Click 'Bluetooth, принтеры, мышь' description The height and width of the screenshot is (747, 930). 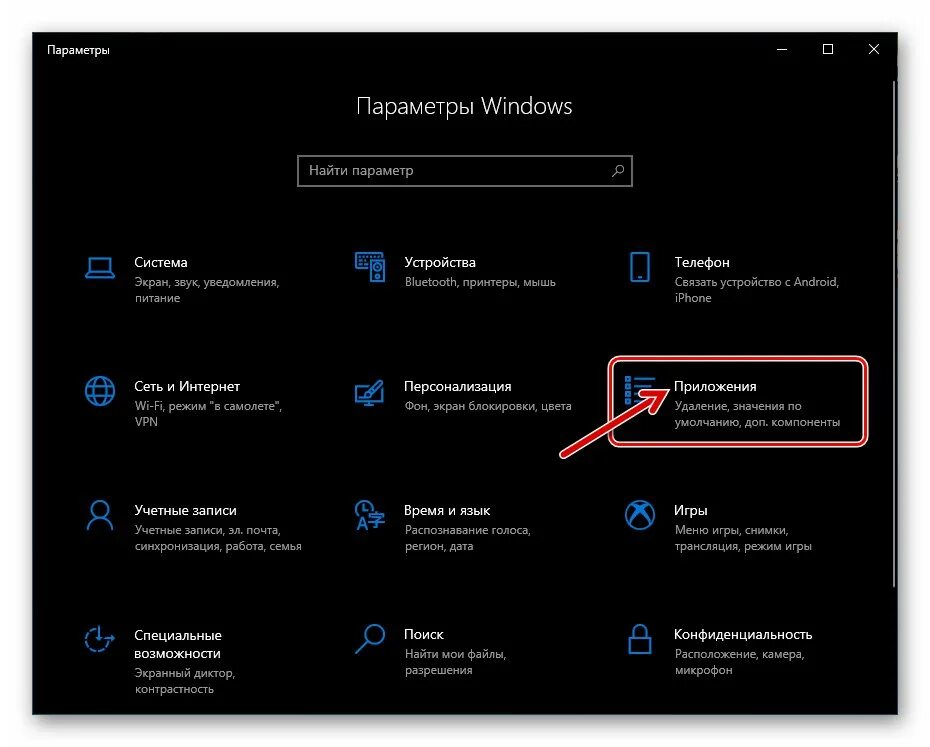(480, 282)
